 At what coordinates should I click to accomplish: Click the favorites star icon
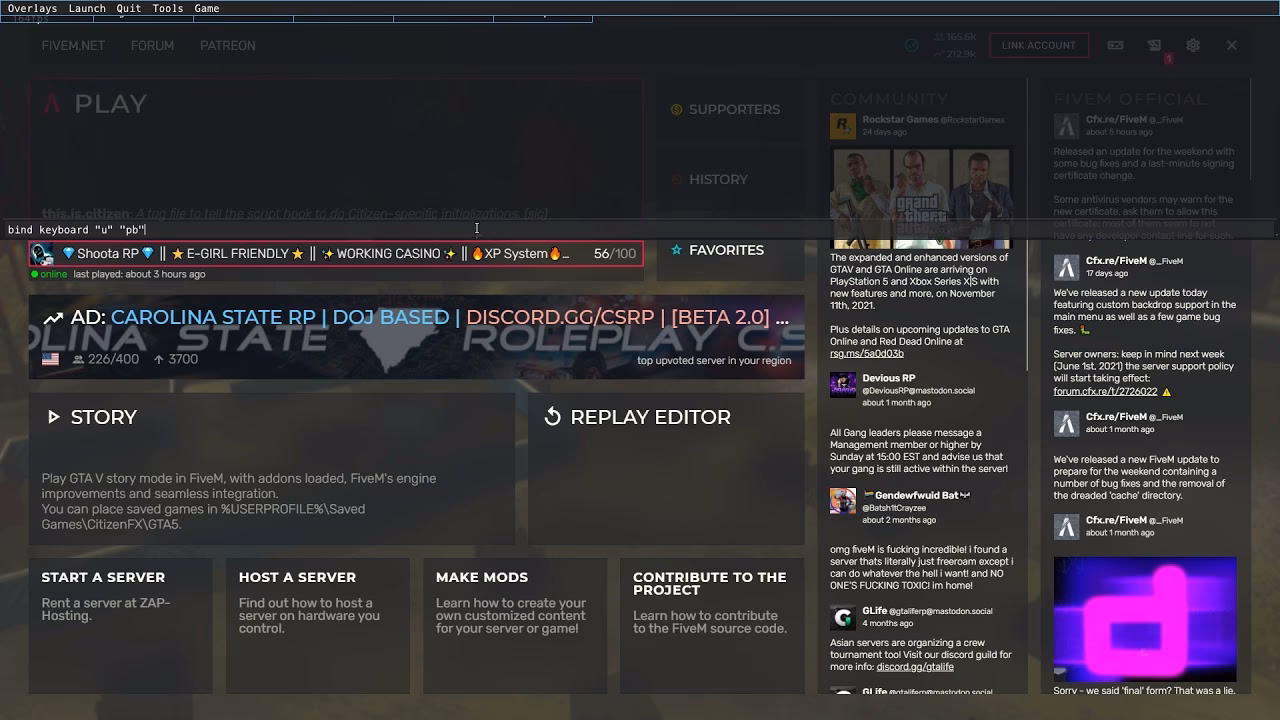coord(677,250)
